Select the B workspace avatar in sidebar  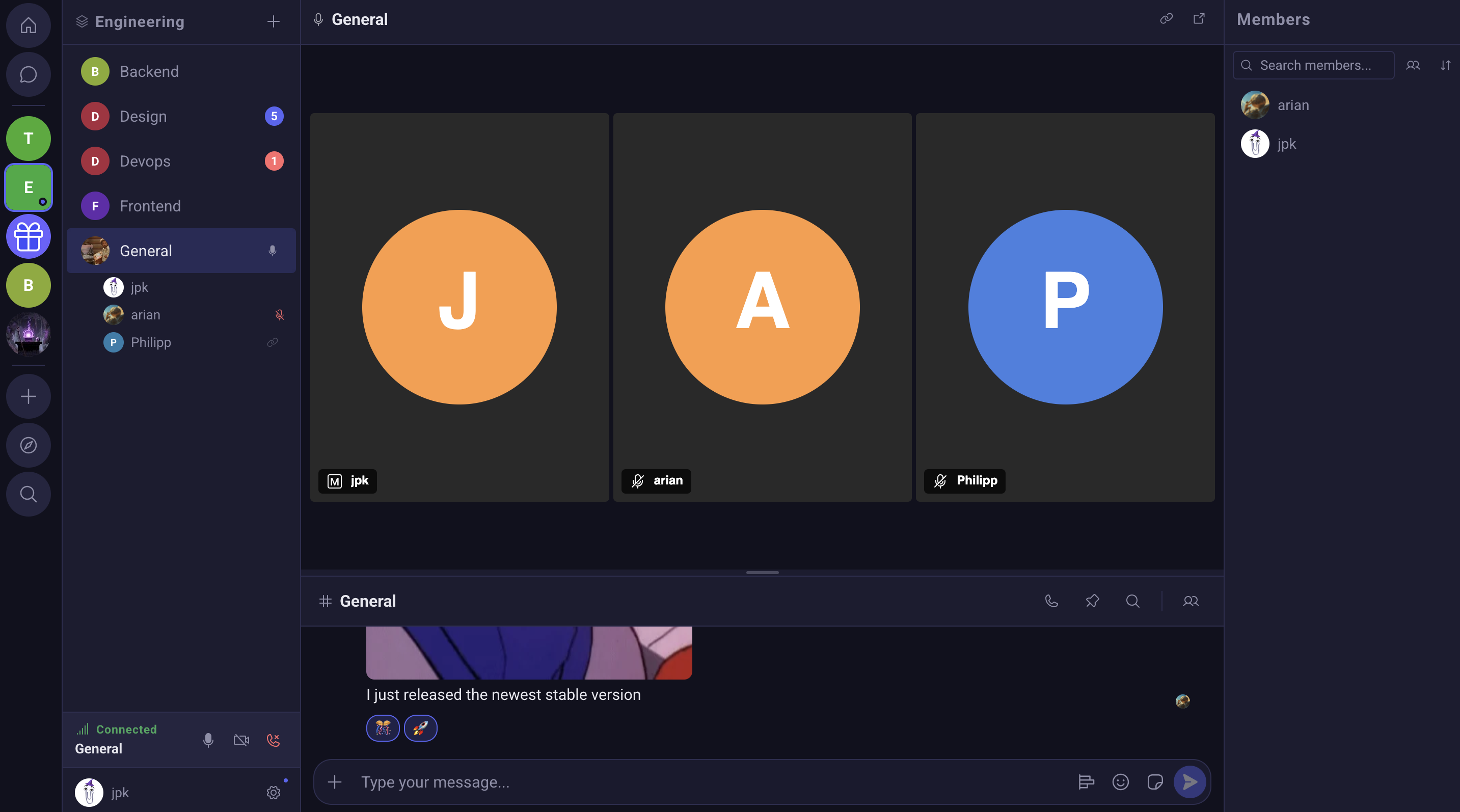[x=29, y=285]
